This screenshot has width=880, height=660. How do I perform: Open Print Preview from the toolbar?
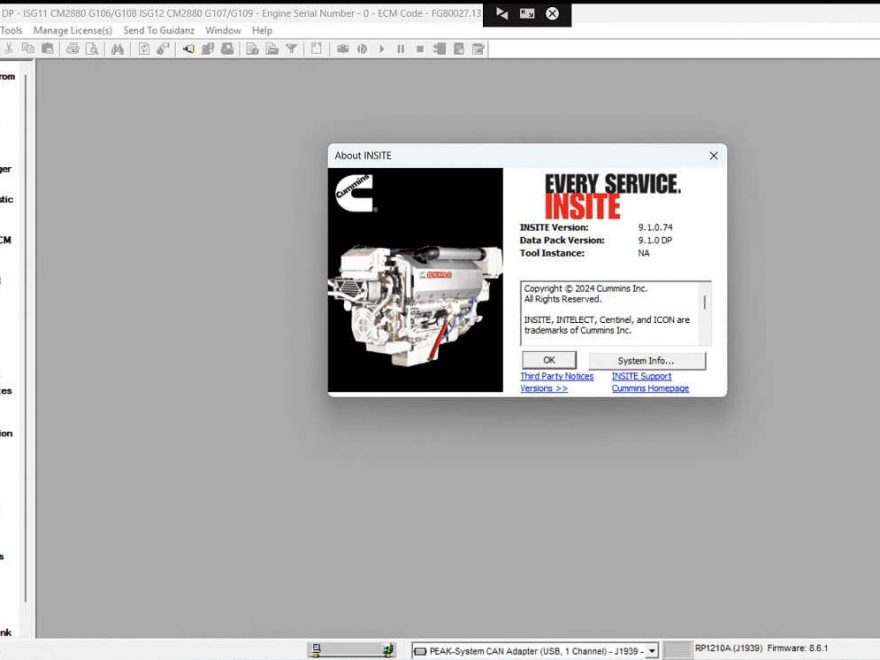coord(92,49)
